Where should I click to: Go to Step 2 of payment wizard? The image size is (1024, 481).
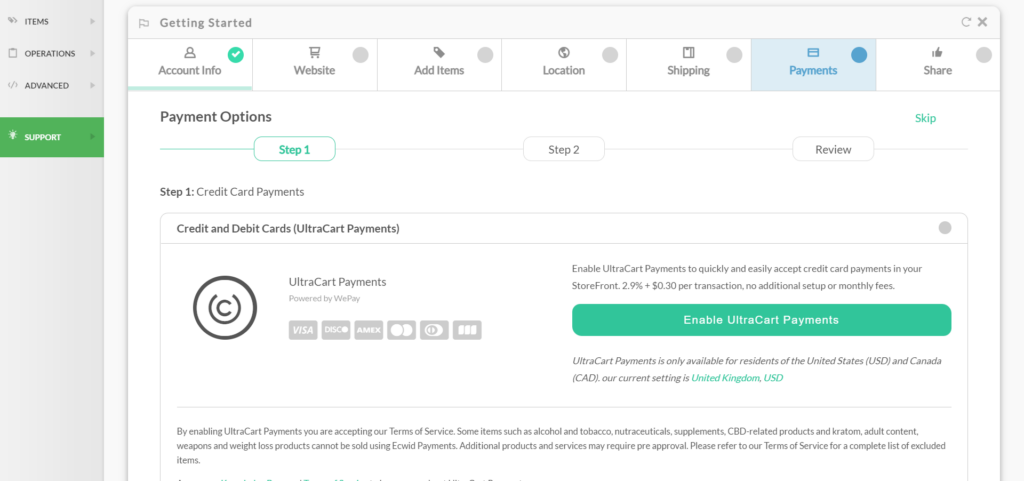(x=564, y=149)
